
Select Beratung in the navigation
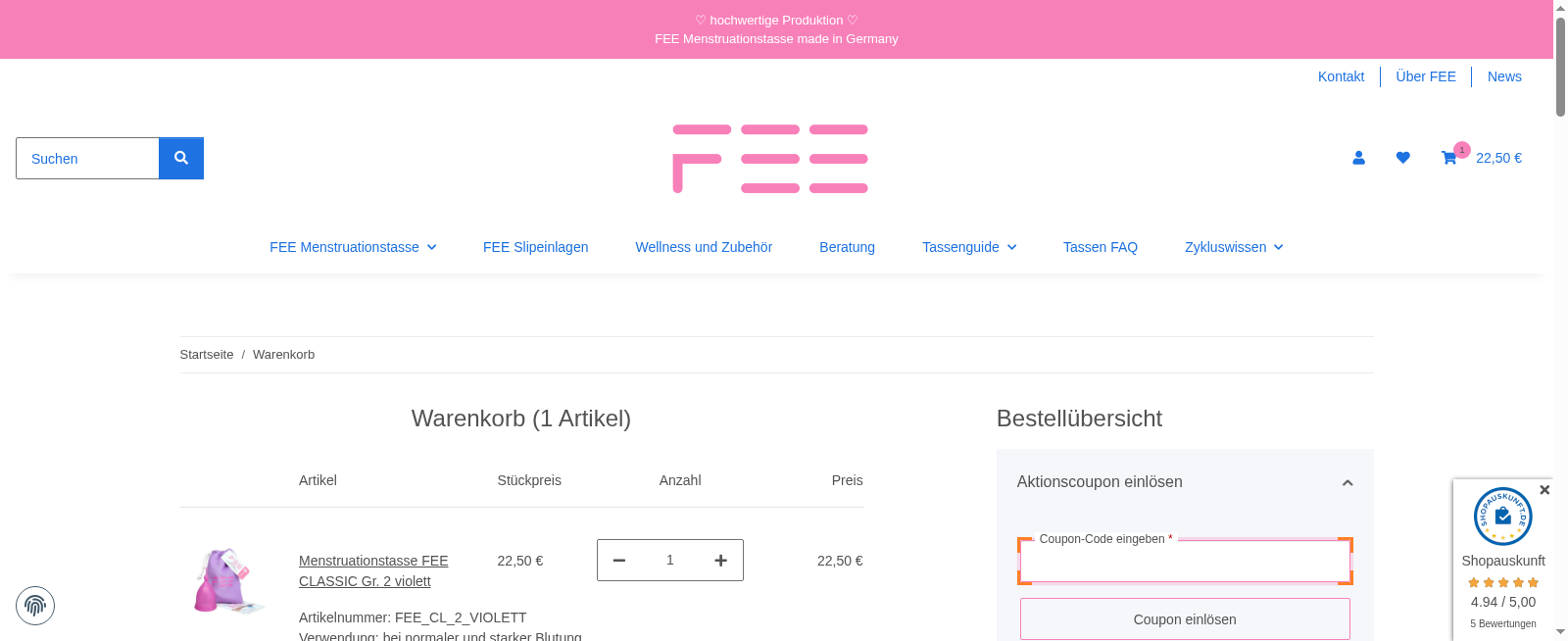click(847, 247)
